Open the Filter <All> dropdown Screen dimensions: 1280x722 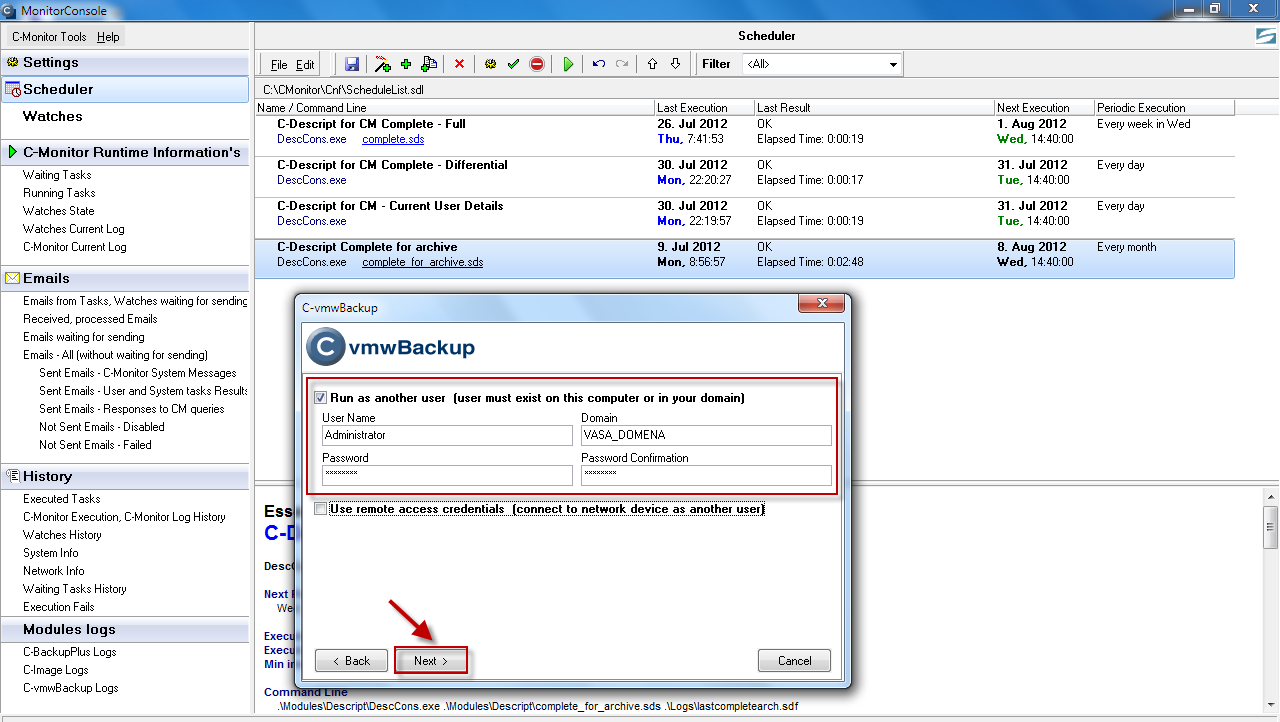pyautogui.click(x=822, y=64)
